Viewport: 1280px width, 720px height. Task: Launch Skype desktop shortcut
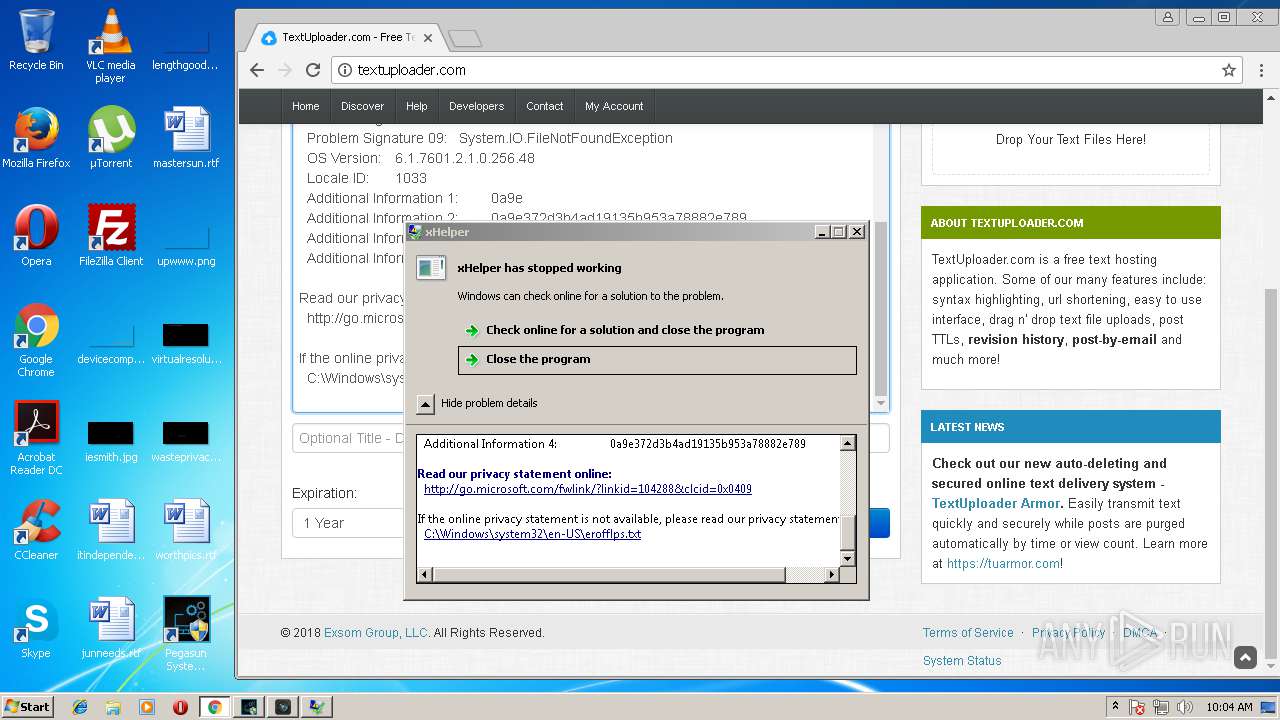[36, 628]
